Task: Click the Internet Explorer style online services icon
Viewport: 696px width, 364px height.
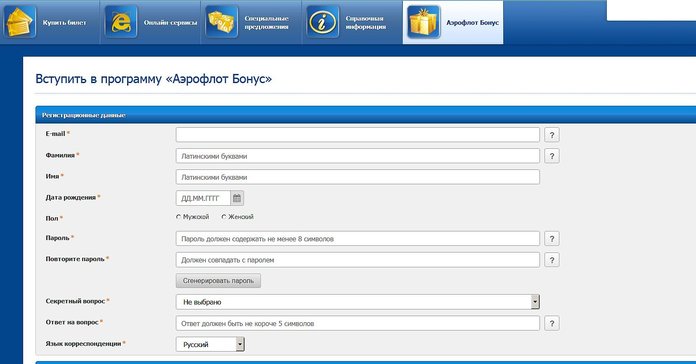Action: (x=121, y=22)
